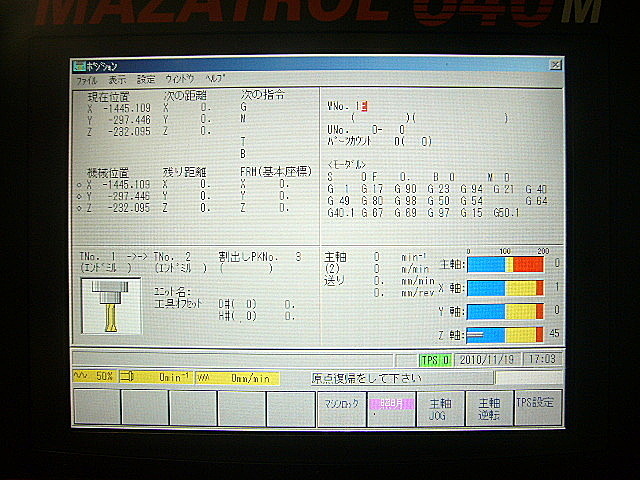
Task: Click the 機械位置 X value -1445.109
Action: click(127, 184)
